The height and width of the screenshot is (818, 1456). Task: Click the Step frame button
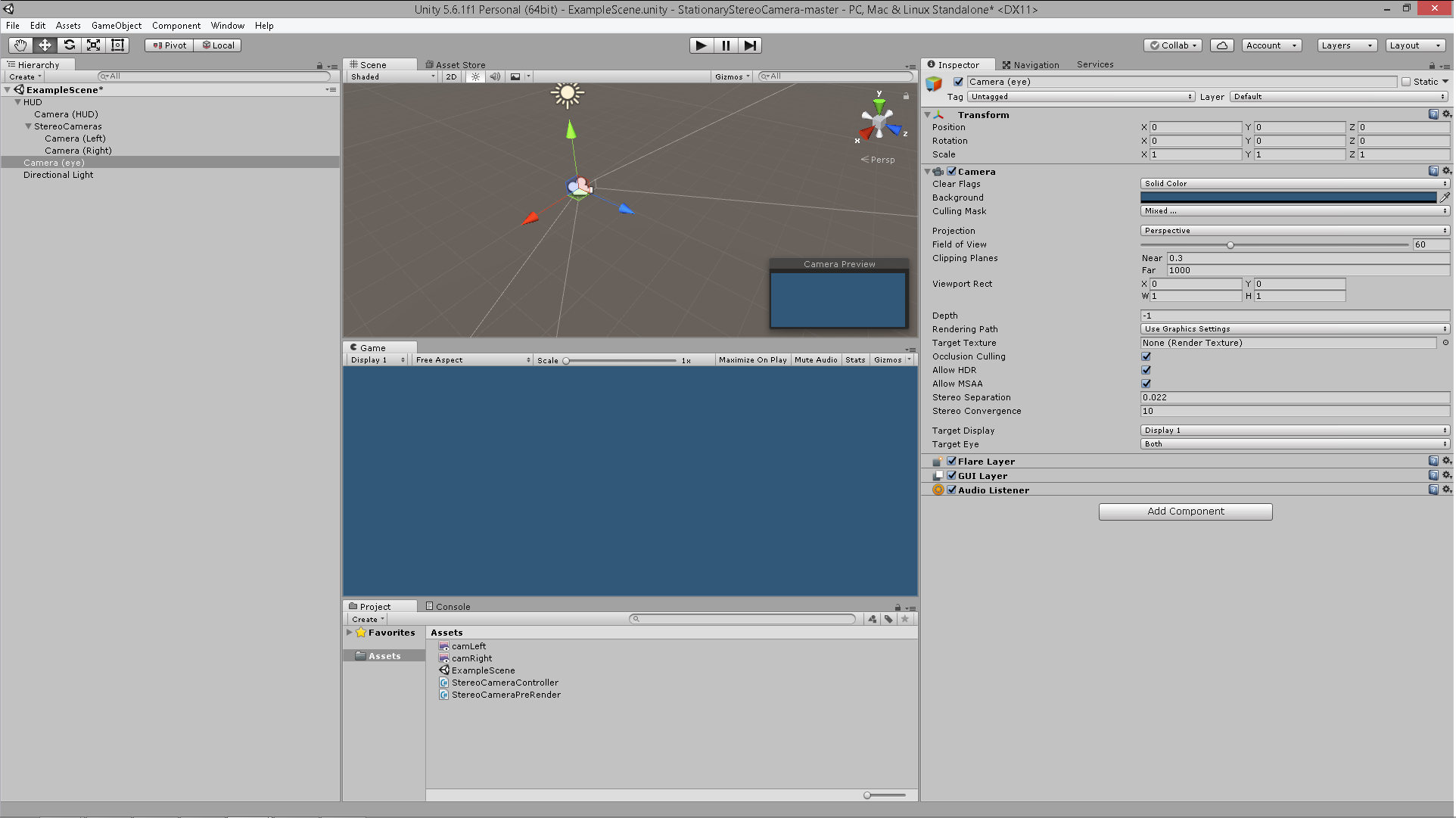point(749,45)
